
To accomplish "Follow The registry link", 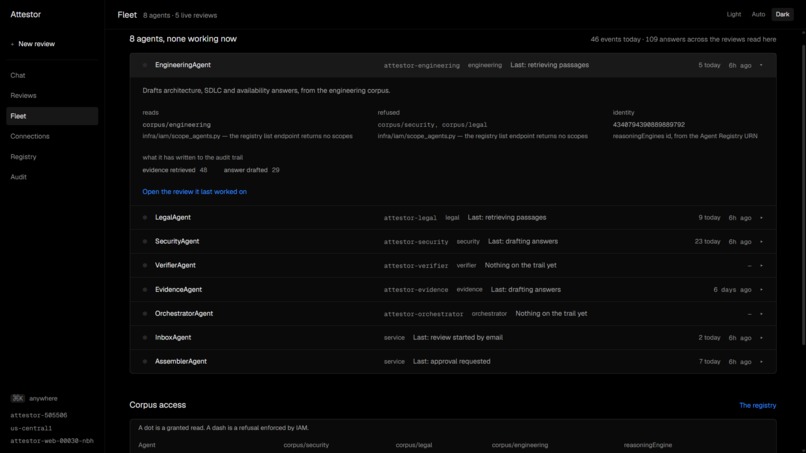I will click(x=757, y=406).
